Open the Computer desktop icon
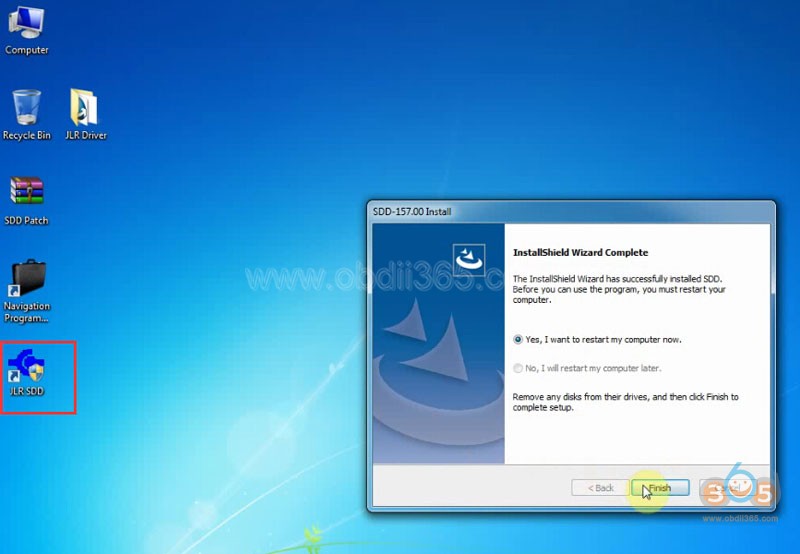This screenshot has width=800, height=554. (27, 31)
